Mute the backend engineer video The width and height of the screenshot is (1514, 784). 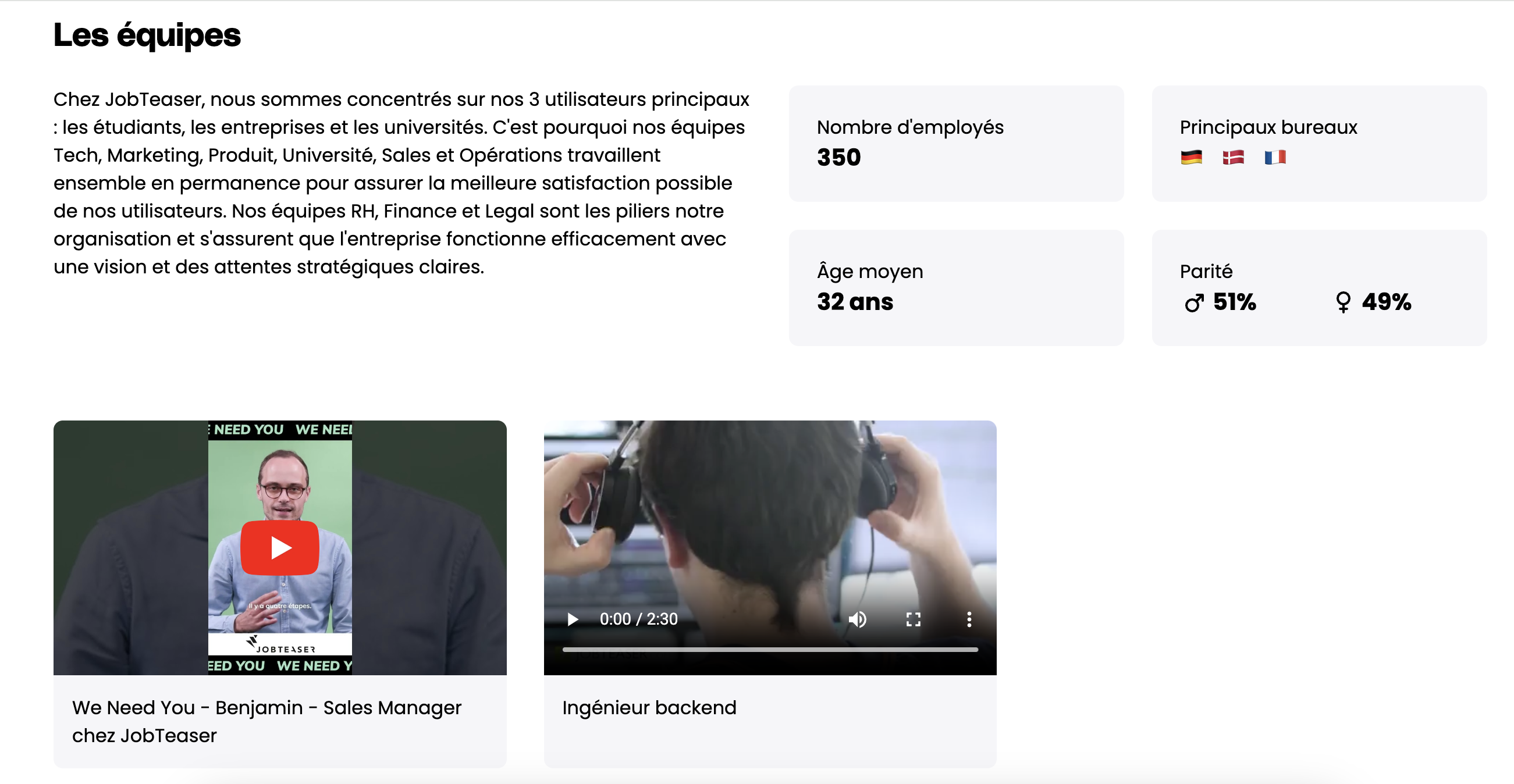858,619
